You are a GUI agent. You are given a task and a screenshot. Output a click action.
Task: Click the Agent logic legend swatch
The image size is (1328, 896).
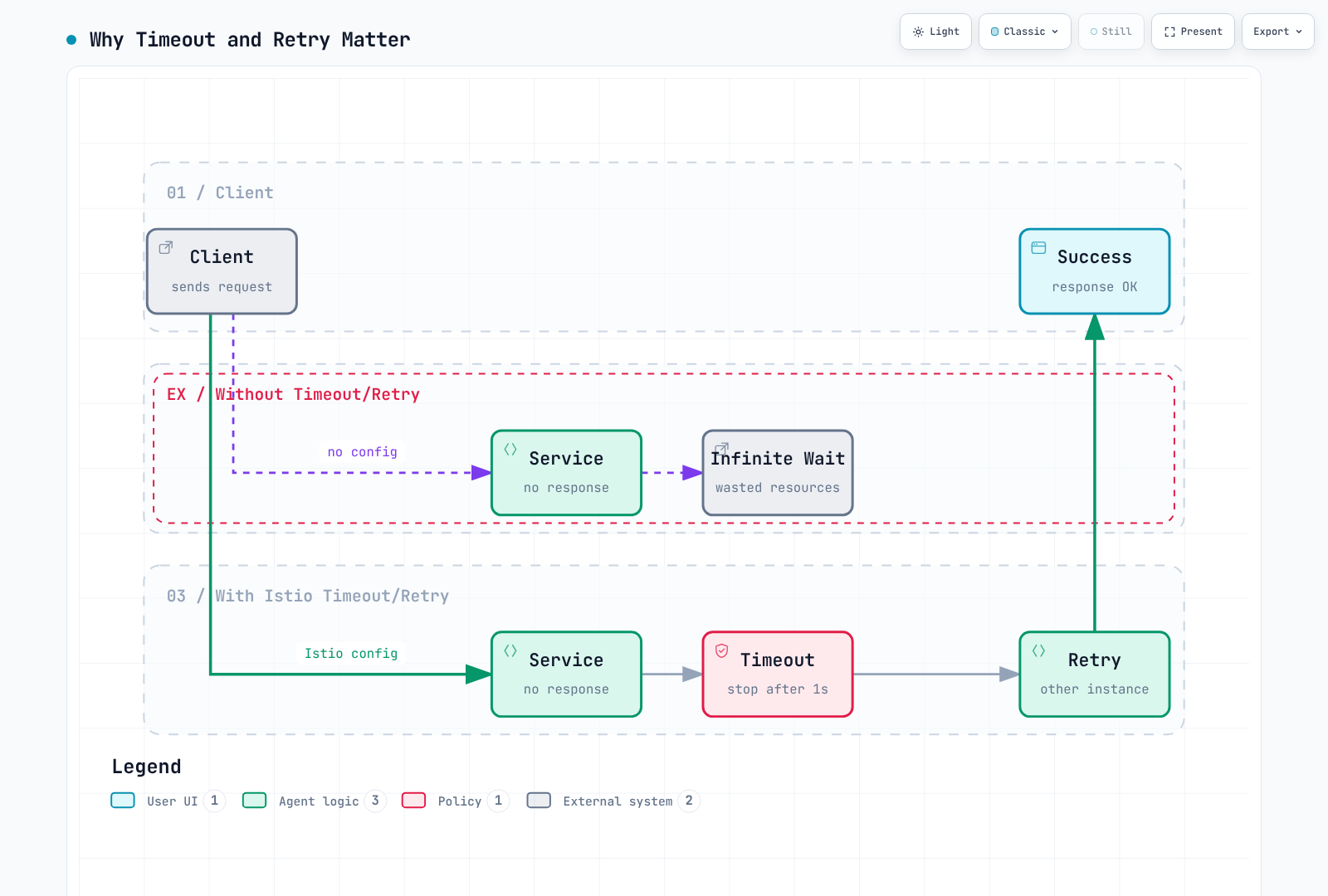pyautogui.click(x=254, y=801)
